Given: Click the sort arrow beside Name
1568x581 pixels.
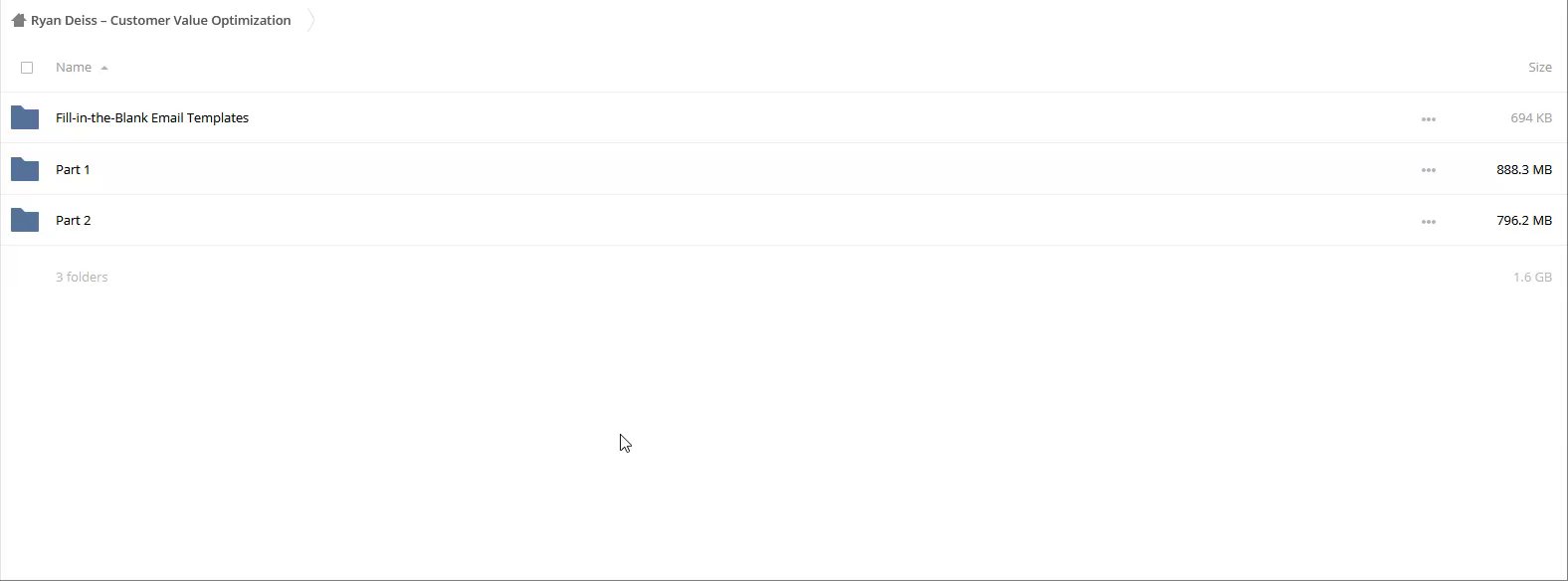Looking at the screenshot, I should coord(104,68).
